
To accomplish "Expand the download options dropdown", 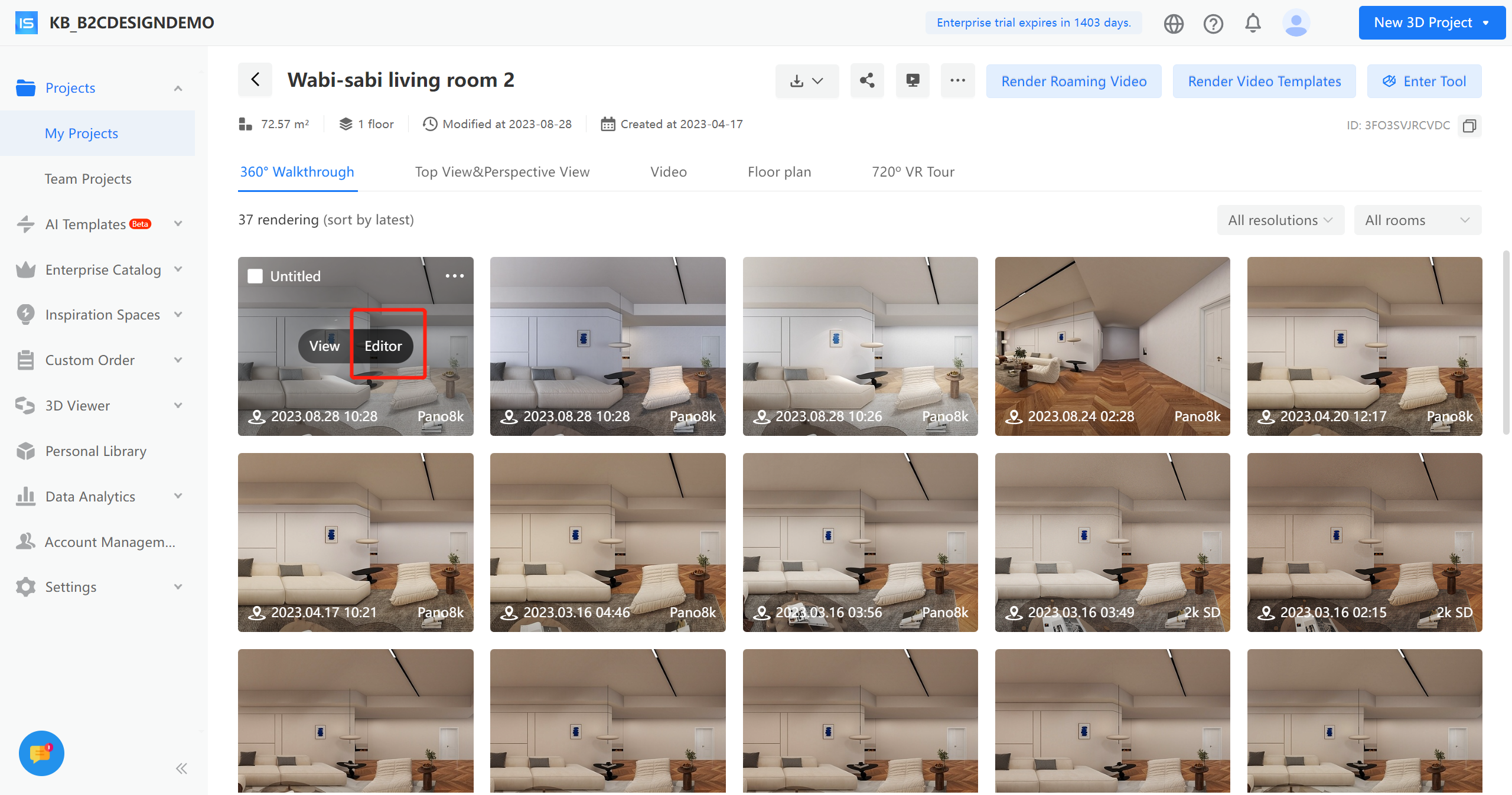I will (x=807, y=81).
